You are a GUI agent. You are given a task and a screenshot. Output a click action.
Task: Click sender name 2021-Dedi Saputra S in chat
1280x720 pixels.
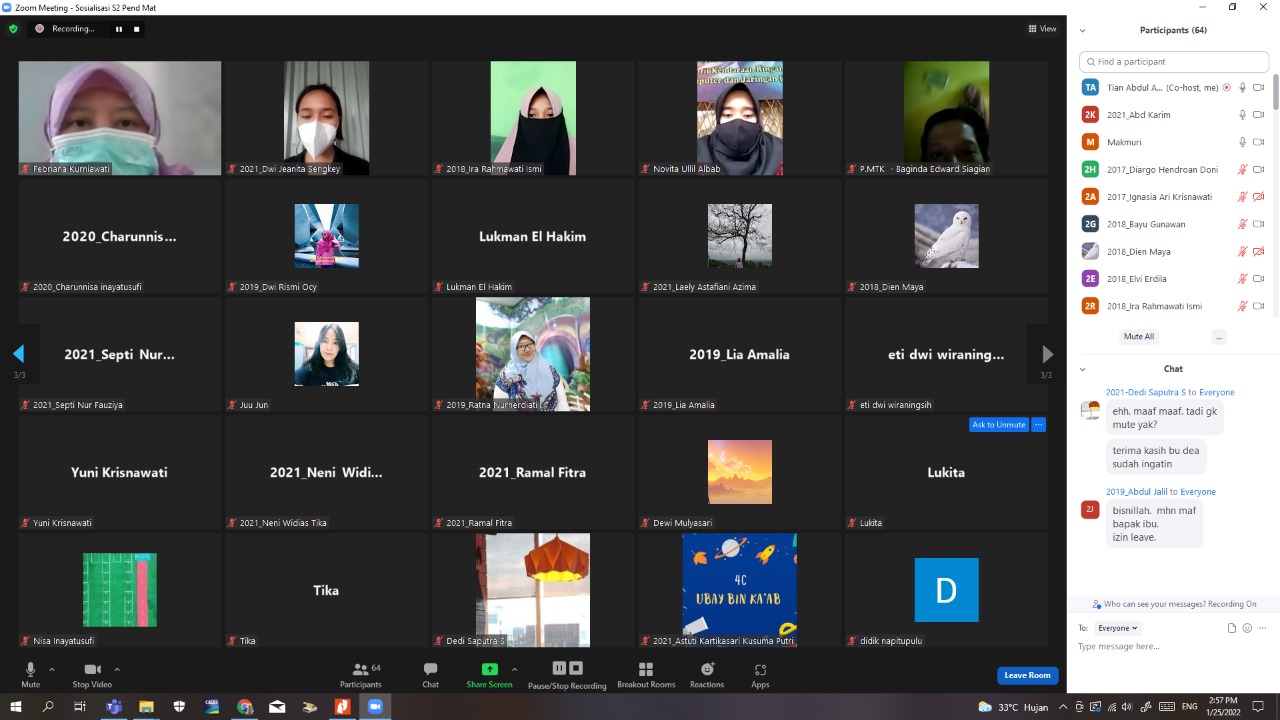[1146, 392]
